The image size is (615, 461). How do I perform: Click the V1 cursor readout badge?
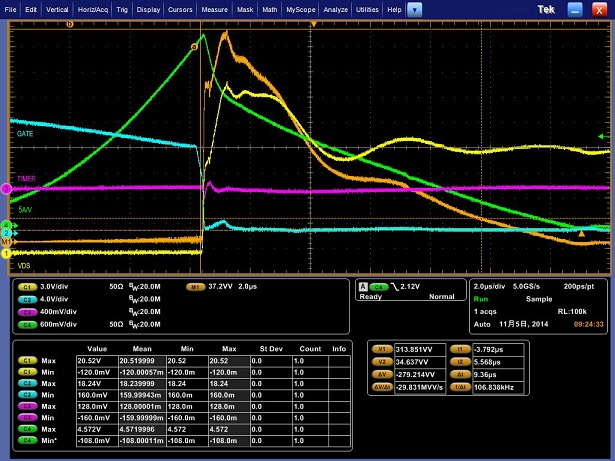[x=382, y=349]
